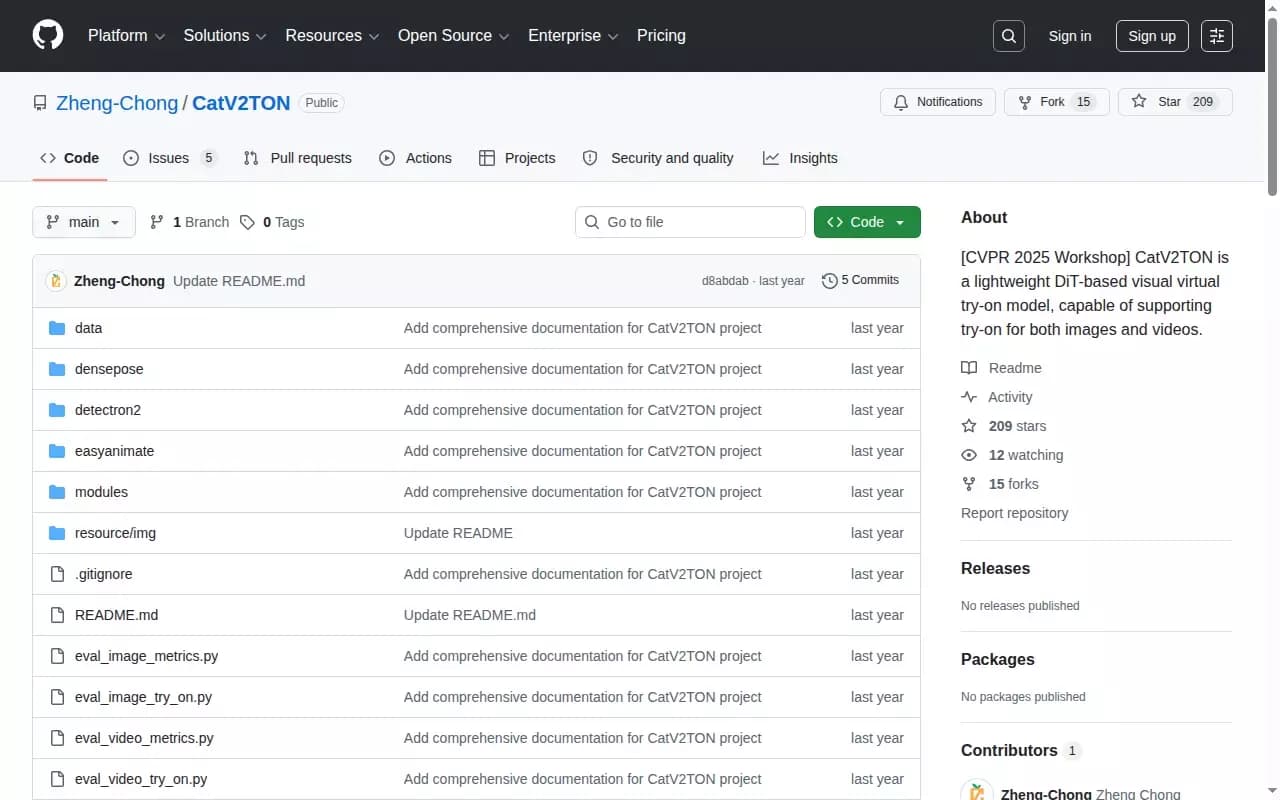Expand the Resources menu
The image size is (1280, 800).
[332, 36]
